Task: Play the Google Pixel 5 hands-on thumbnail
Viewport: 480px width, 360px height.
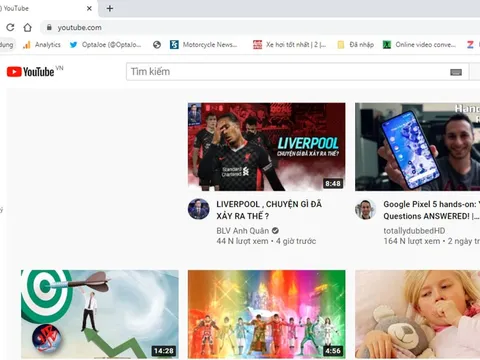Action: tap(417, 147)
